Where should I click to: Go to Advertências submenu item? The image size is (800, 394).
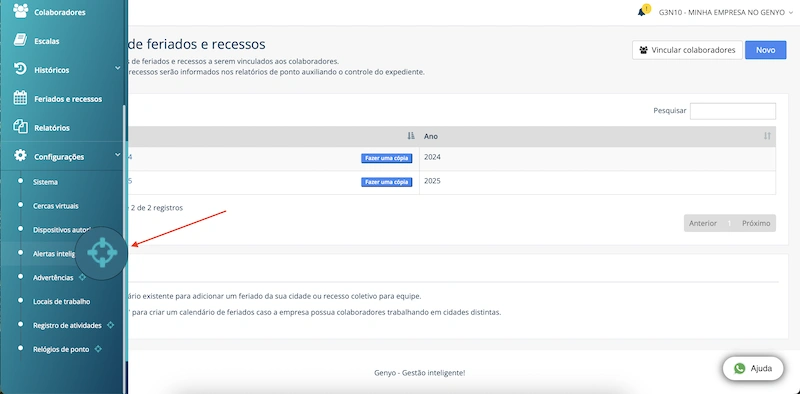coord(53,278)
